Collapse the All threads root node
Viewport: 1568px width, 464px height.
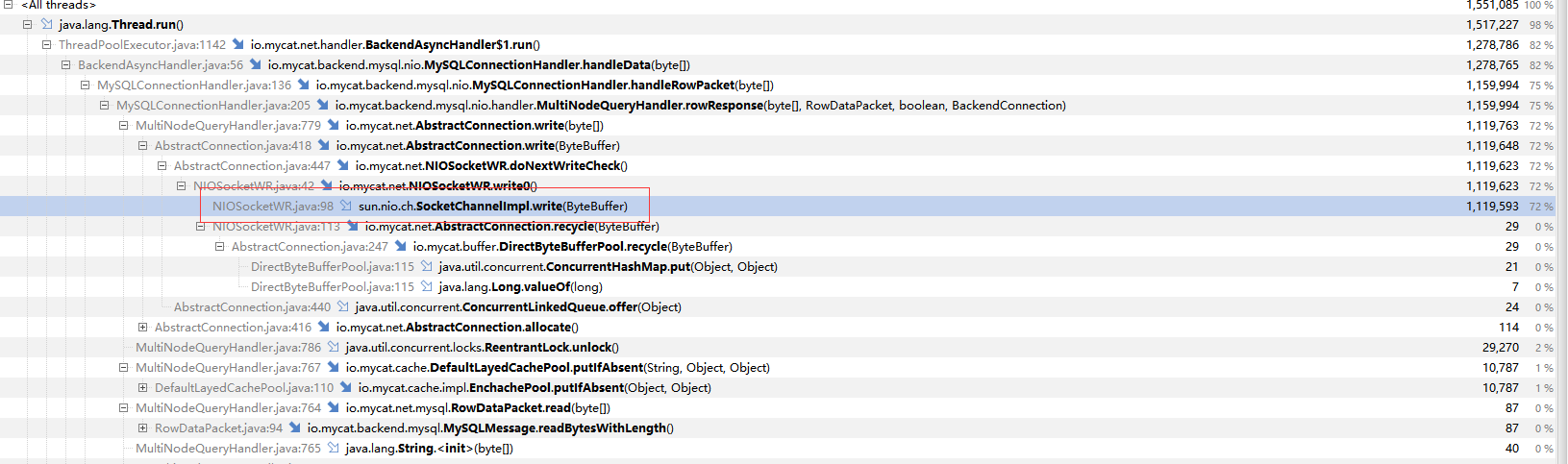[8, 5]
